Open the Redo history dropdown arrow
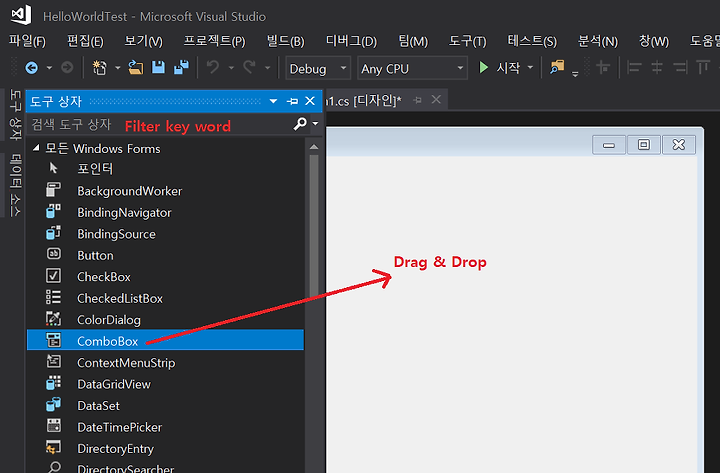 tap(268, 68)
